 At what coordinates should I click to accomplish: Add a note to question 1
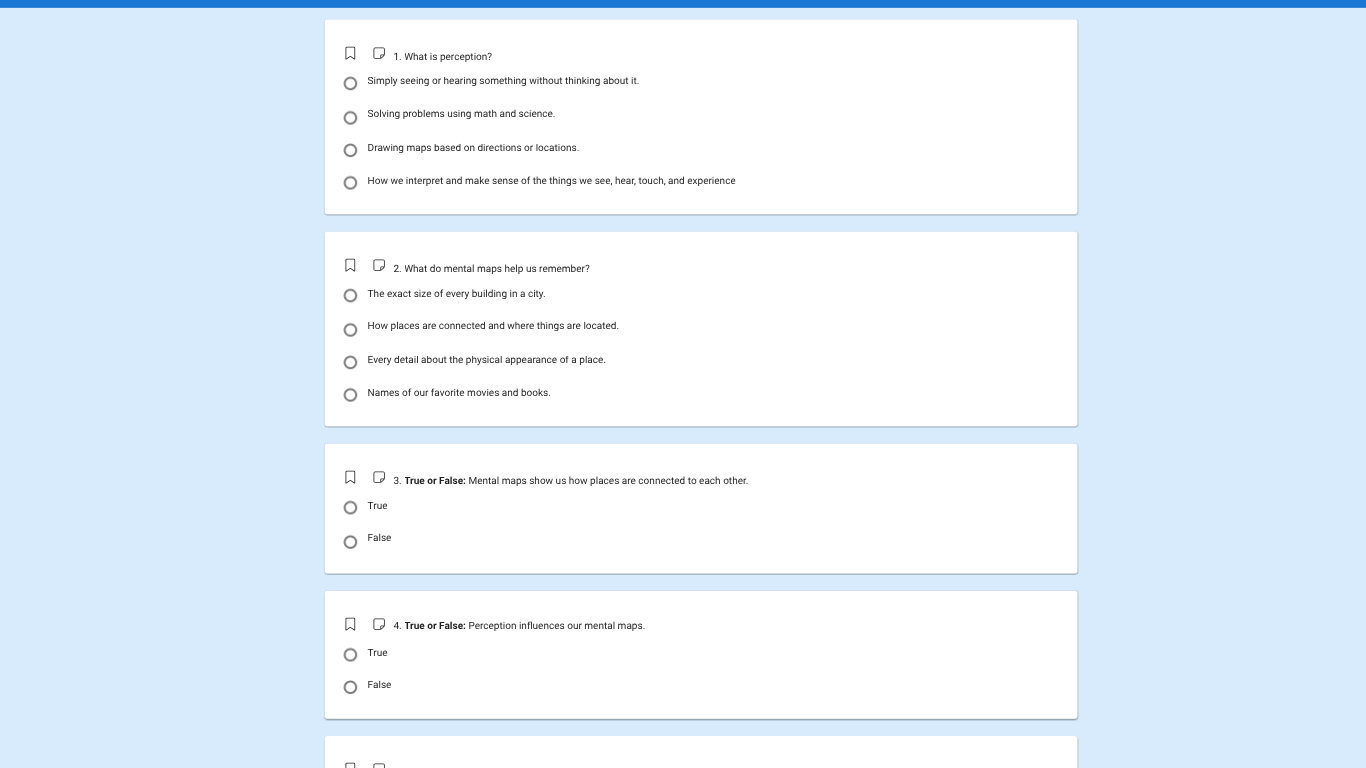coord(379,53)
